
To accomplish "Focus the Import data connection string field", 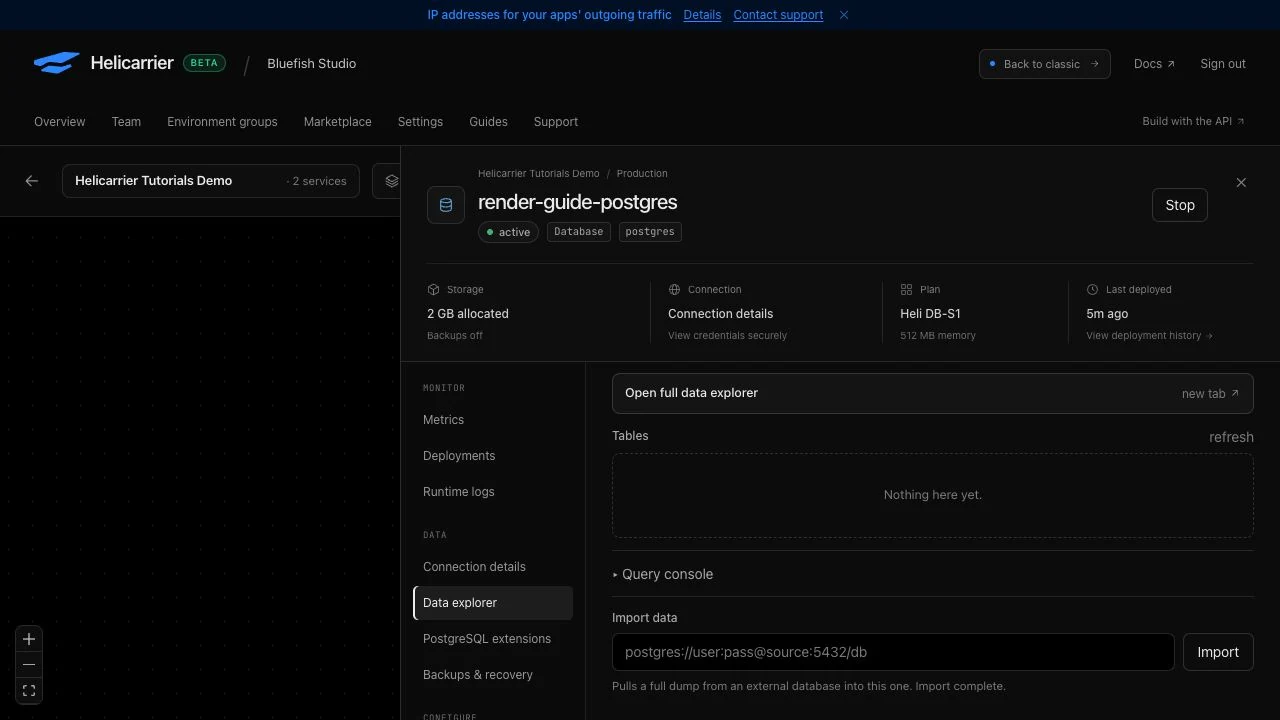I will (893, 652).
